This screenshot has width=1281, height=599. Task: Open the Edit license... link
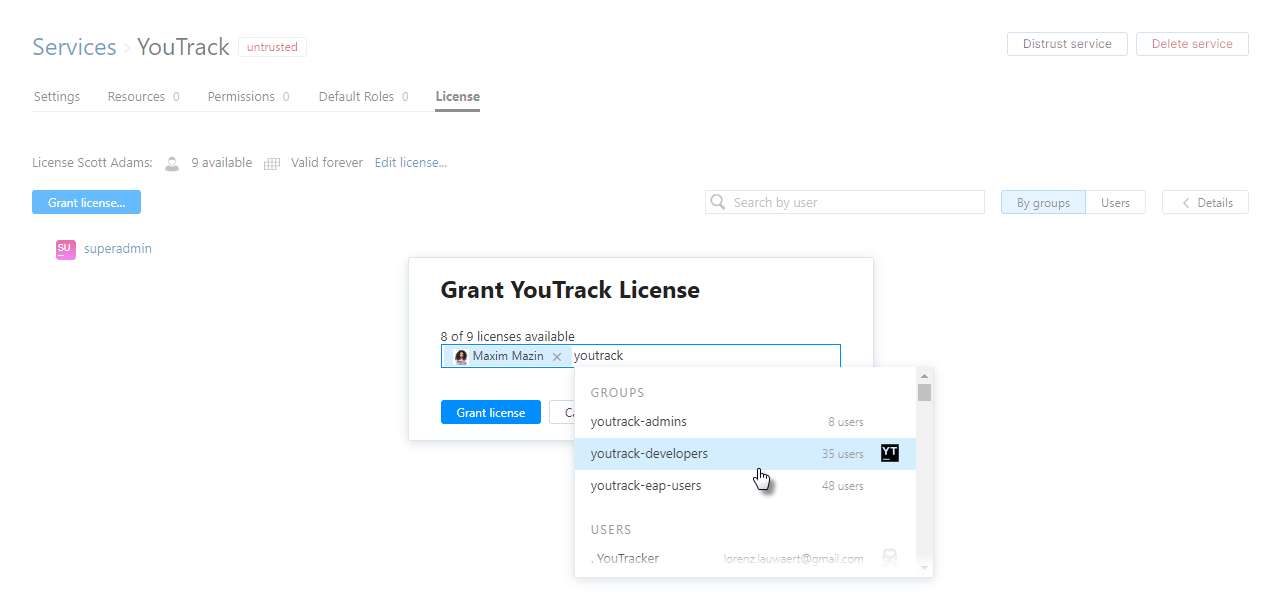411,163
